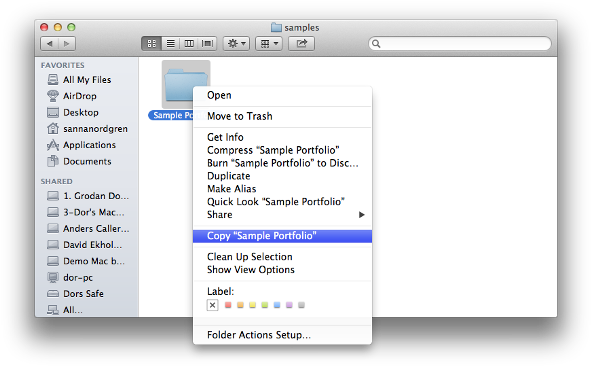Screen dimensions: 591x366
Task: Apply the yellow label color
Action: pos(253,305)
